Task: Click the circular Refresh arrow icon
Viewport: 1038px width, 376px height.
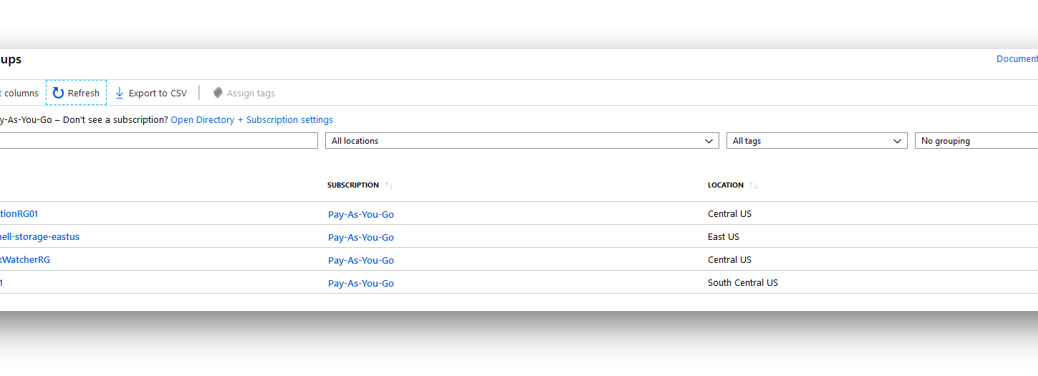Action: (58, 93)
